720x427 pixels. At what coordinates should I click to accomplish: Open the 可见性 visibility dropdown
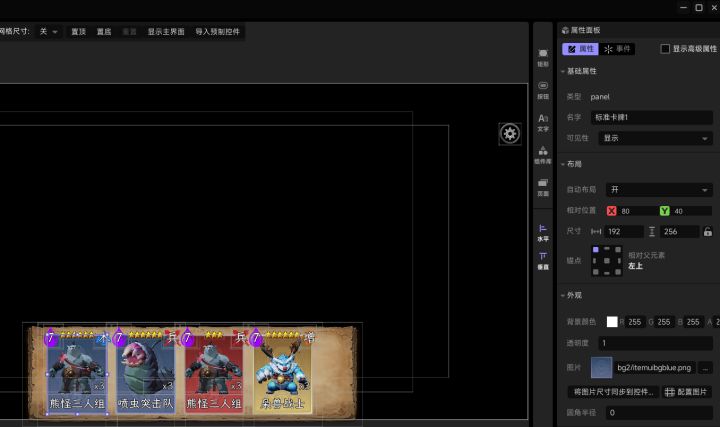(655, 138)
